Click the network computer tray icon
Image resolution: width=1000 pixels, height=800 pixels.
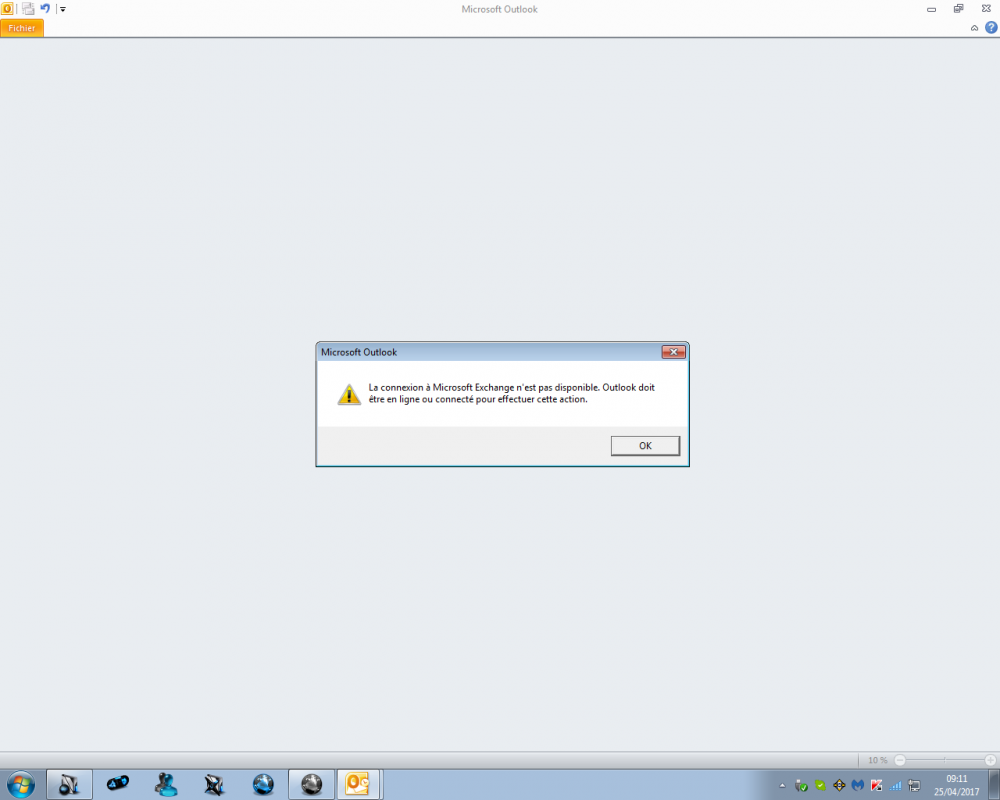[x=914, y=785]
